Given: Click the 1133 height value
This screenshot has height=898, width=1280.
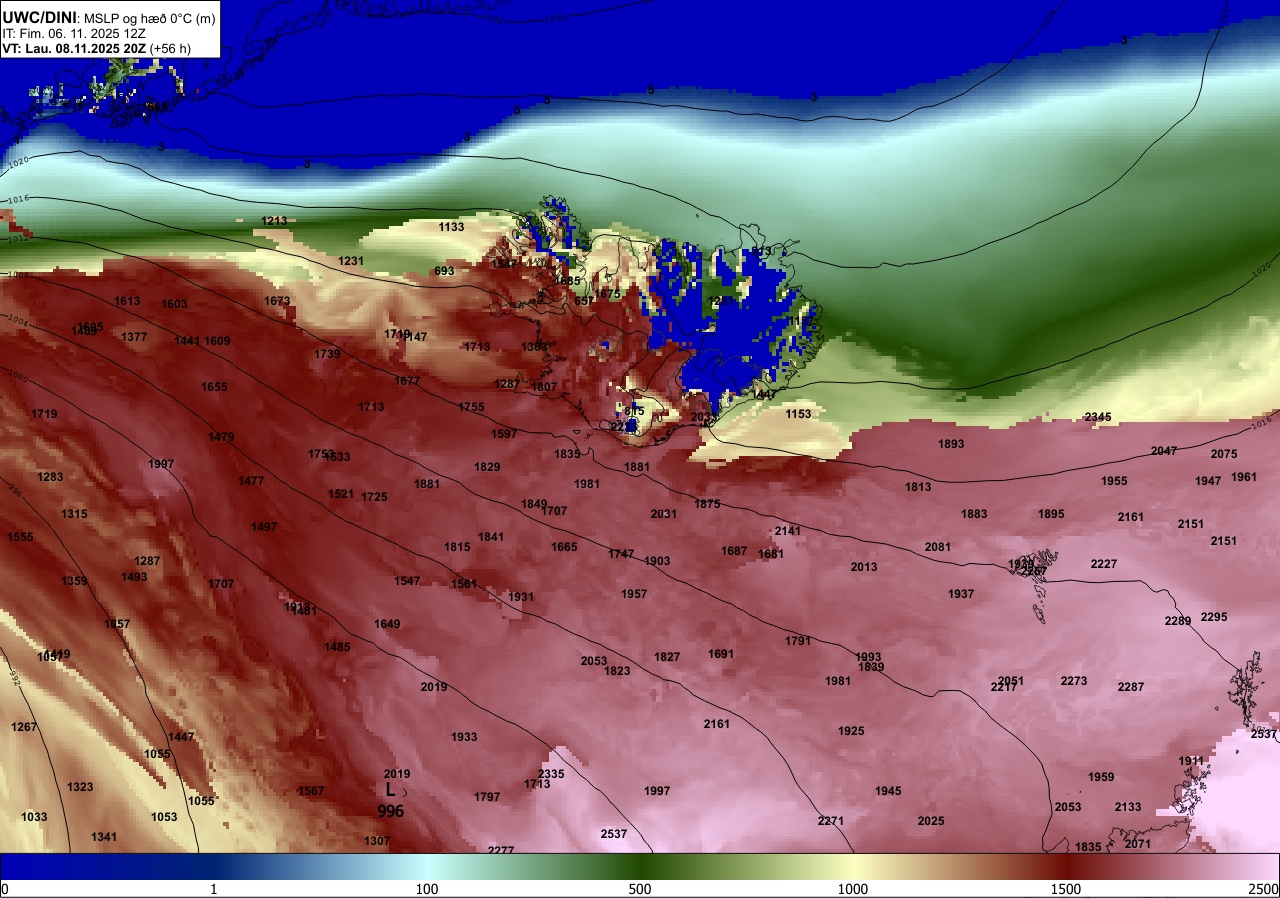Looking at the screenshot, I should [451, 227].
